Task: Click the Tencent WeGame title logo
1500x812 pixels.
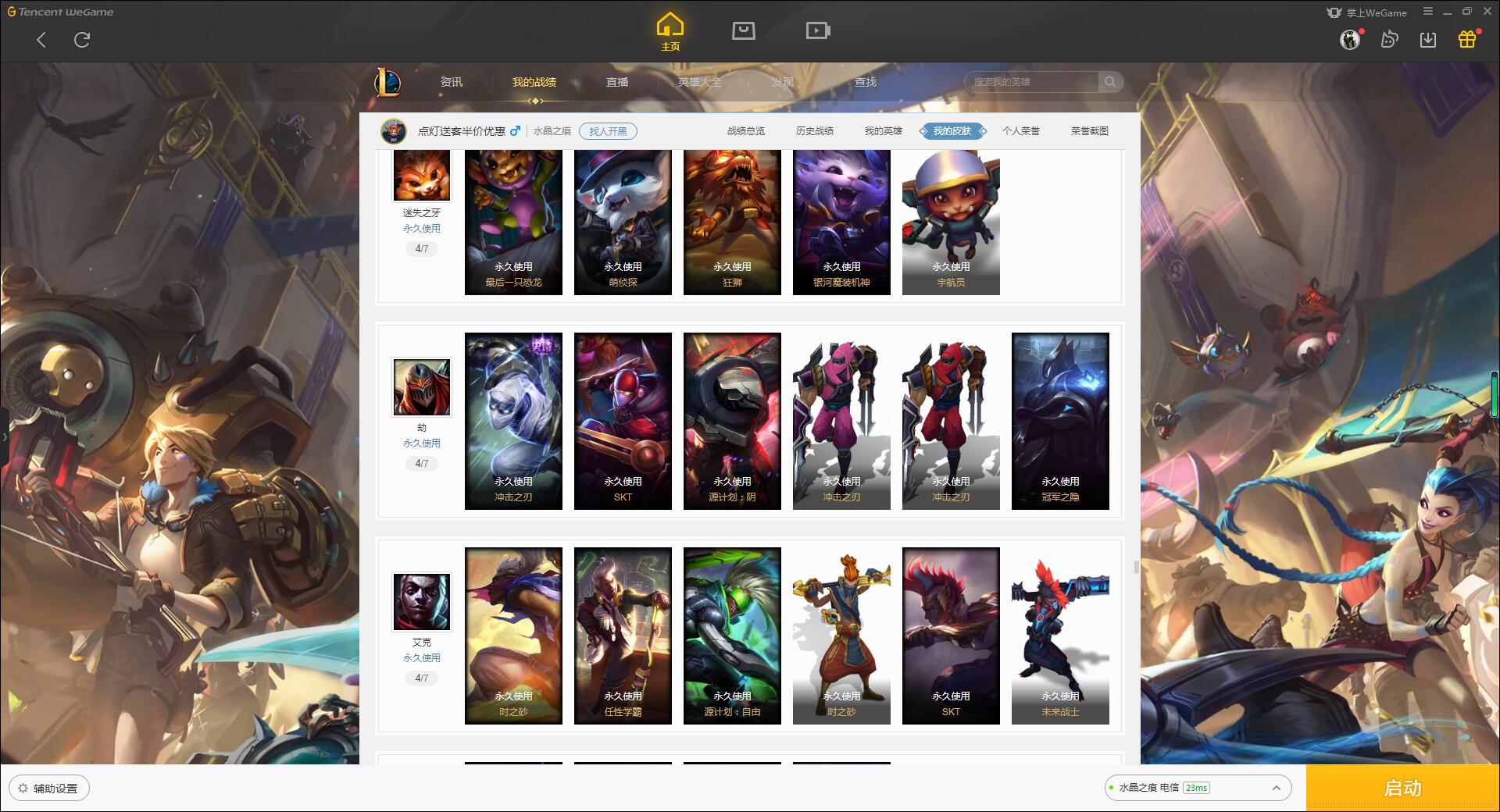Action: (60, 12)
